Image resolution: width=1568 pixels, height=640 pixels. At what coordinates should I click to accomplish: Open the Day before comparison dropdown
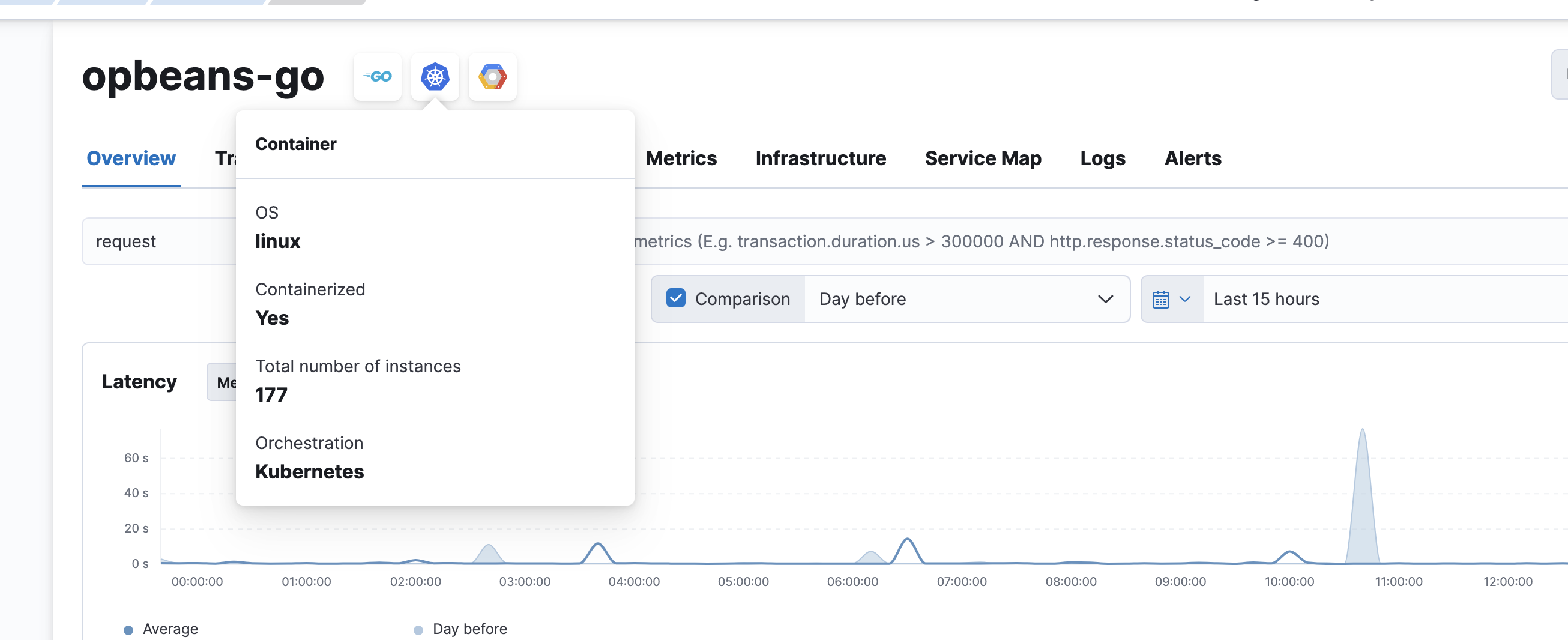point(968,299)
